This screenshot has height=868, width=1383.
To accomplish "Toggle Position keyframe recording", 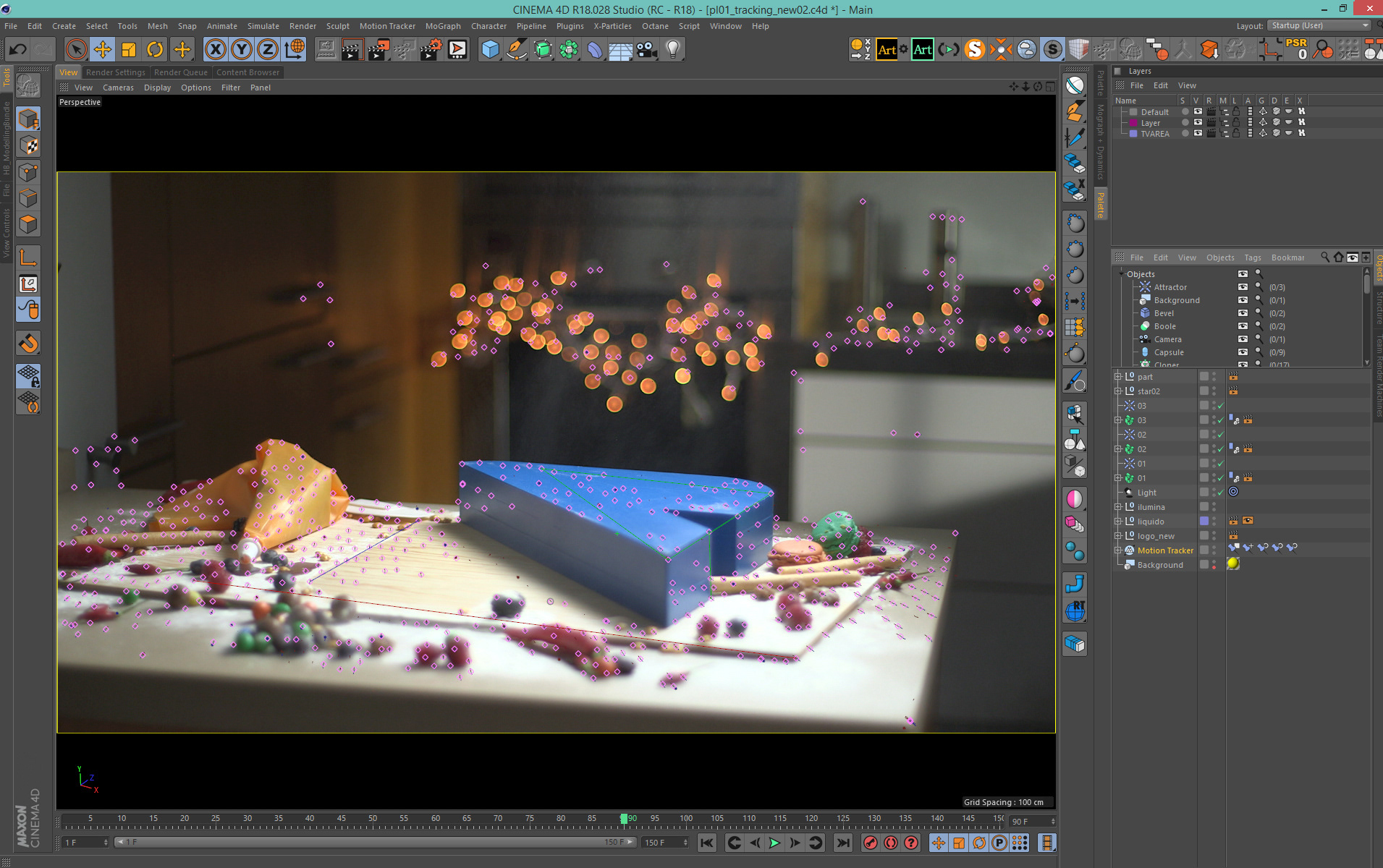I will point(939,843).
